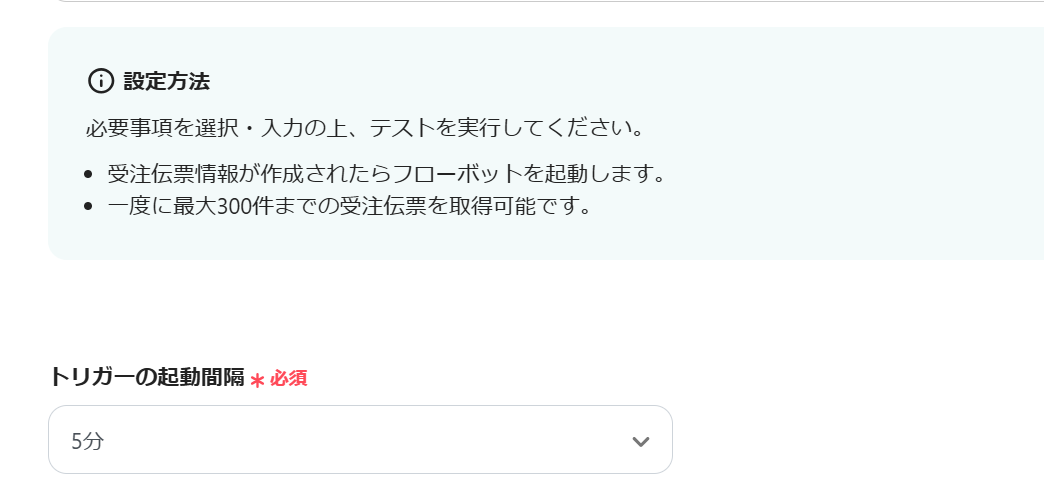
Task: Click the bullet text starting 一度に最大300件
Action: click(x=350, y=207)
